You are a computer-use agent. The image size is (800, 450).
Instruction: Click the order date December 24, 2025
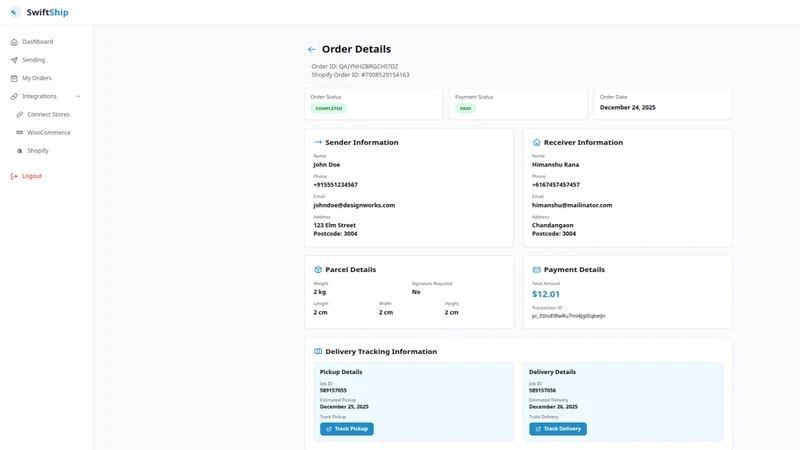point(628,108)
